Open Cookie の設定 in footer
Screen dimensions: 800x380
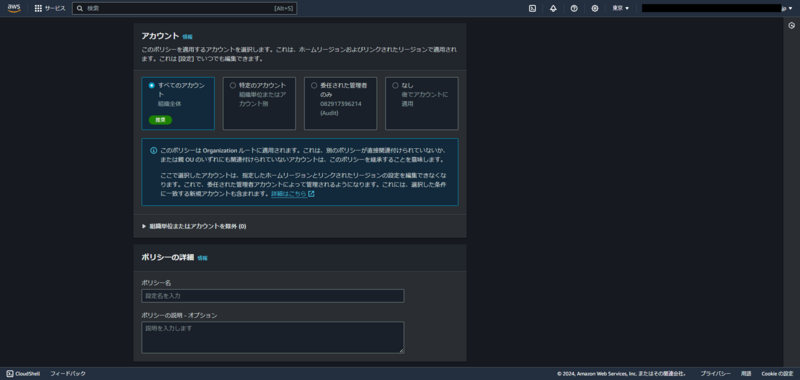click(x=777, y=374)
